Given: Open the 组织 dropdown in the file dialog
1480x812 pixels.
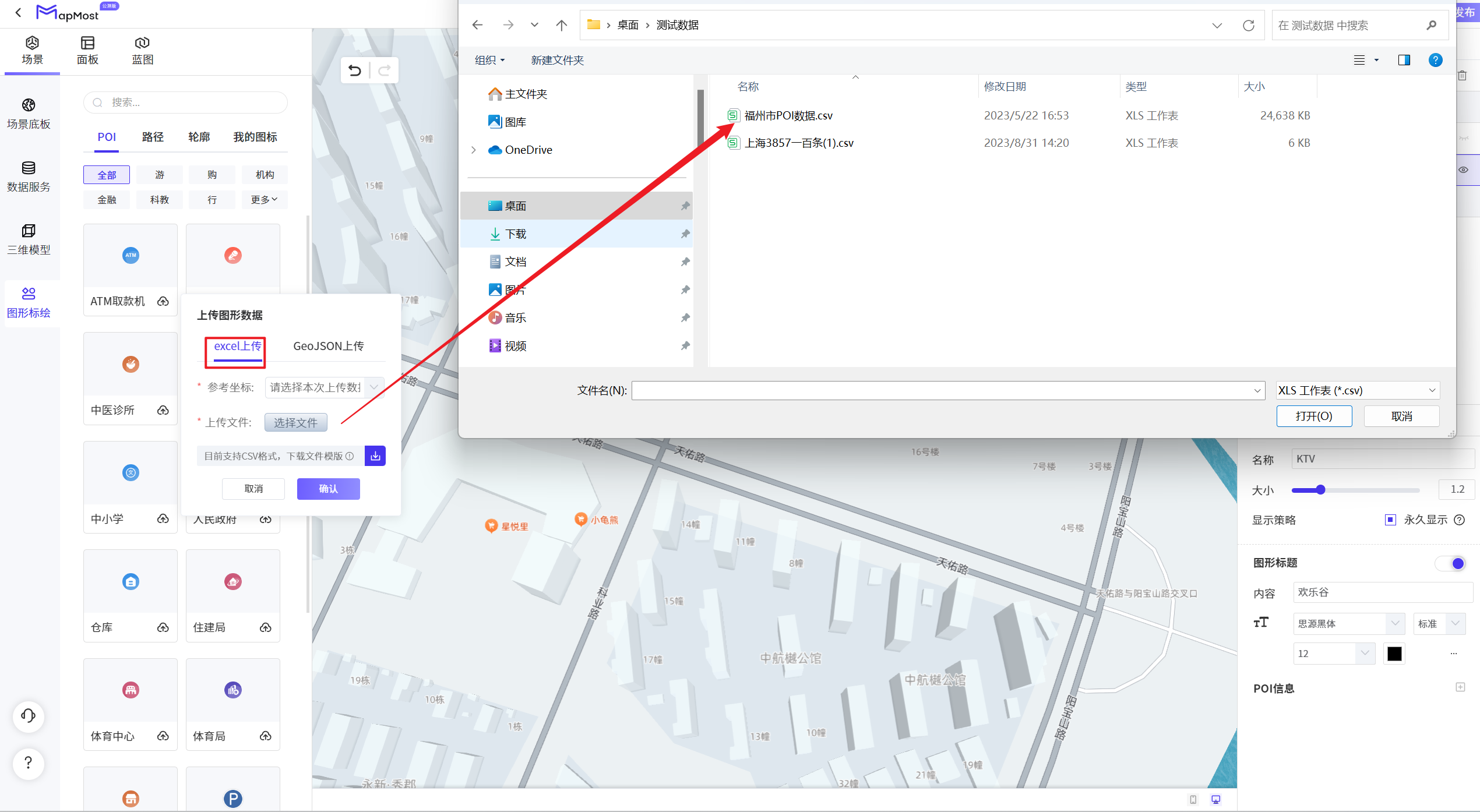Looking at the screenshot, I should (x=489, y=60).
